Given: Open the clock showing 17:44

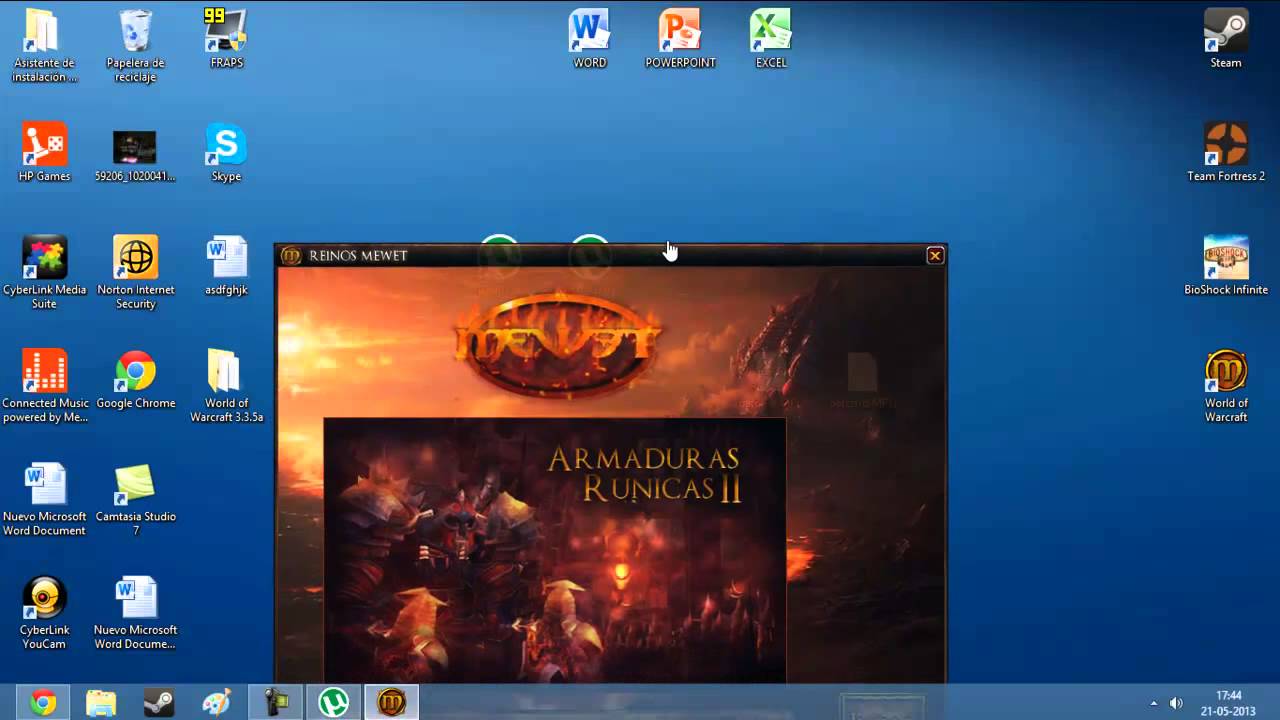Looking at the screenshot, I should 1229,703.
